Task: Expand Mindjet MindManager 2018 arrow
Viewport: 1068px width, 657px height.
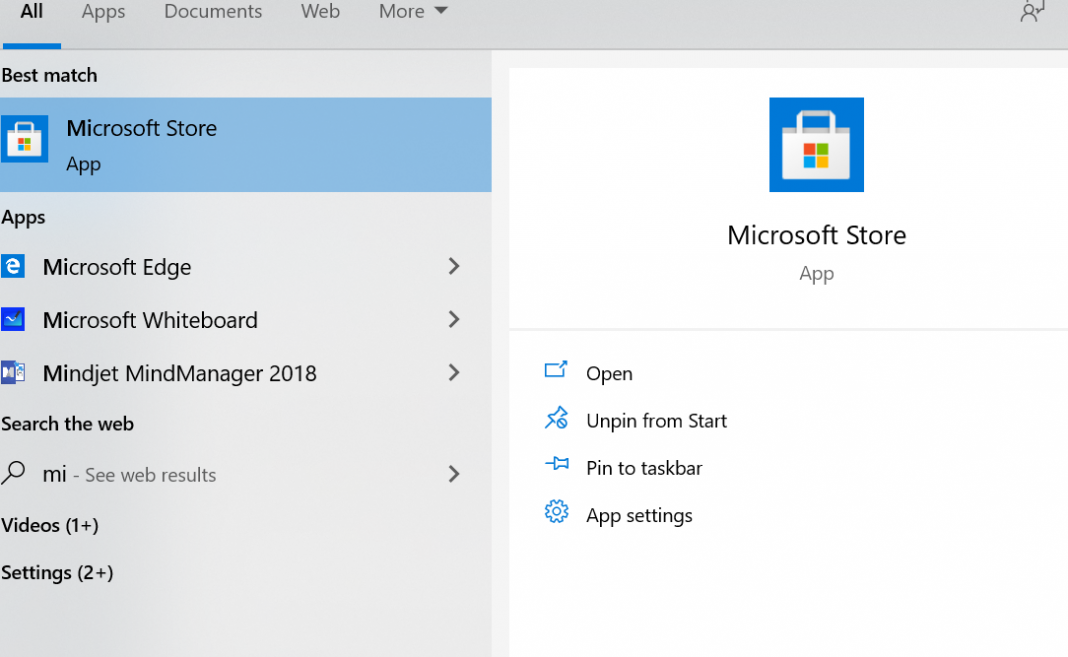Action: pos(454,373)
